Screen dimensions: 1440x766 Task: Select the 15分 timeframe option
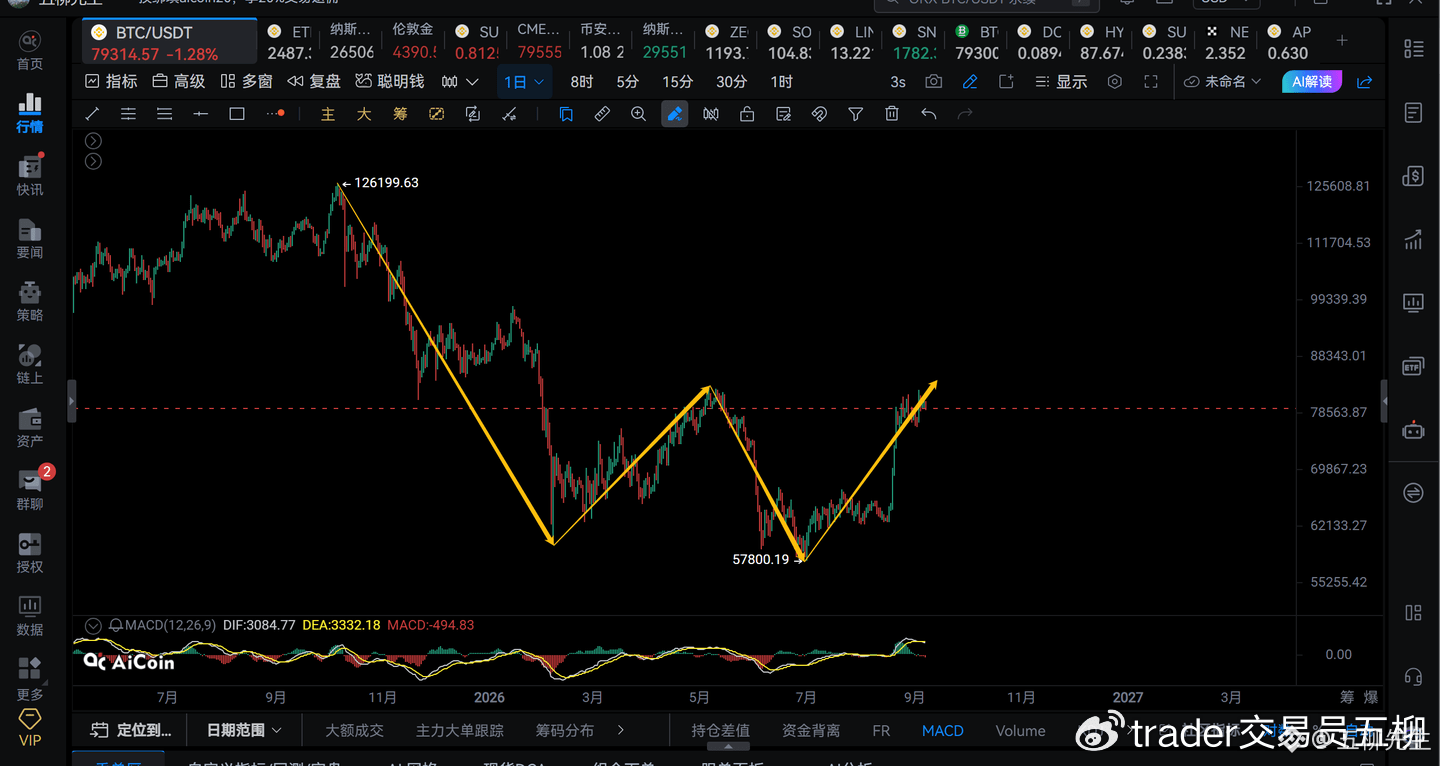coord(677,82)
